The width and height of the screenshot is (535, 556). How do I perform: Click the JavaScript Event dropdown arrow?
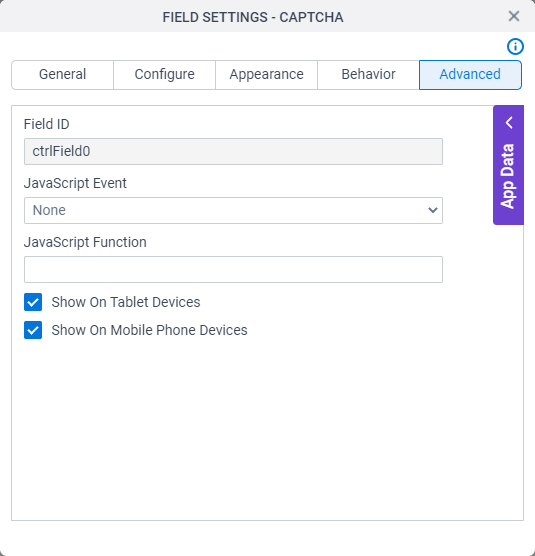tap(433, 210)
